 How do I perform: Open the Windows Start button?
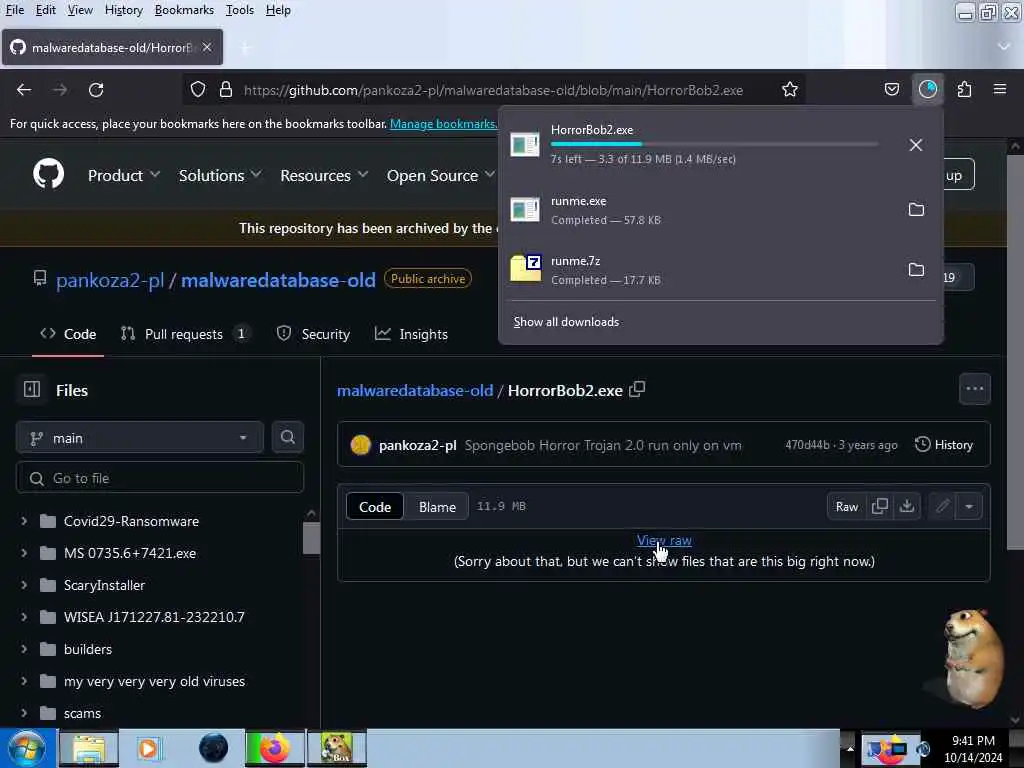[25, 748]
